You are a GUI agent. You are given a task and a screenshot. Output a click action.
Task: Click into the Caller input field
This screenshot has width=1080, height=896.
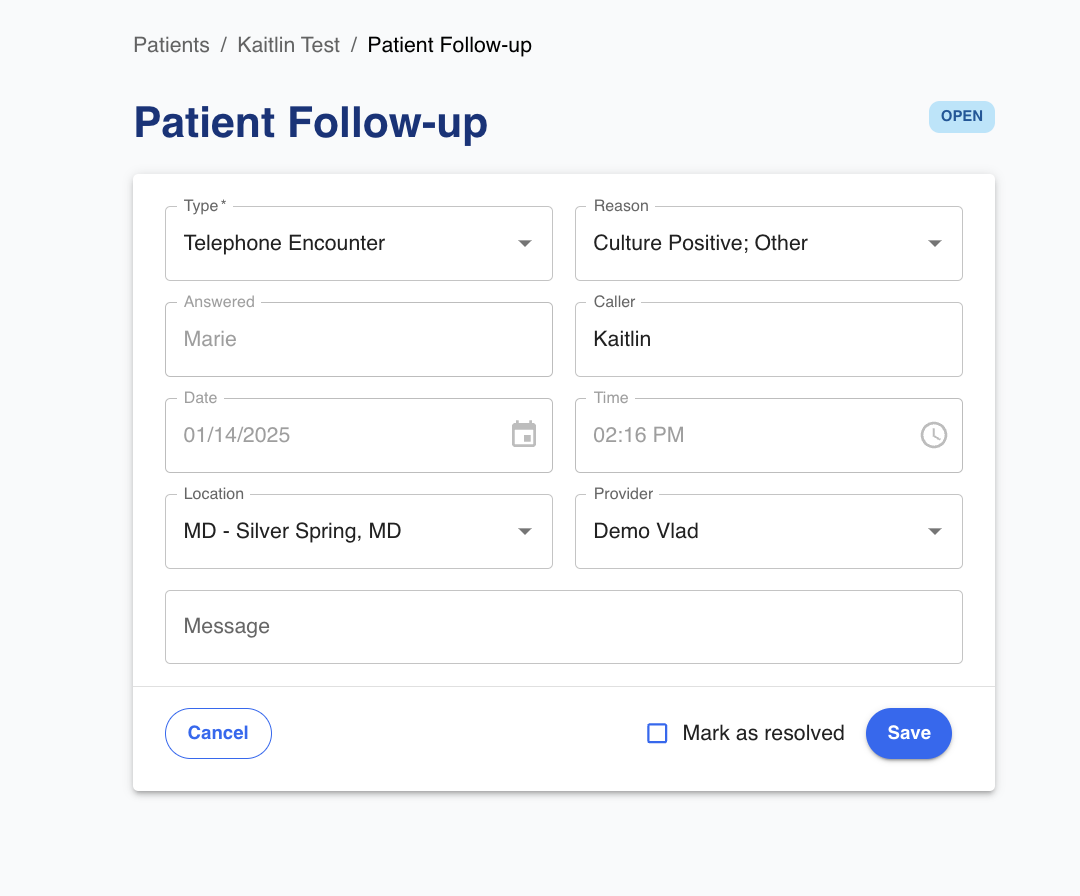768,339
